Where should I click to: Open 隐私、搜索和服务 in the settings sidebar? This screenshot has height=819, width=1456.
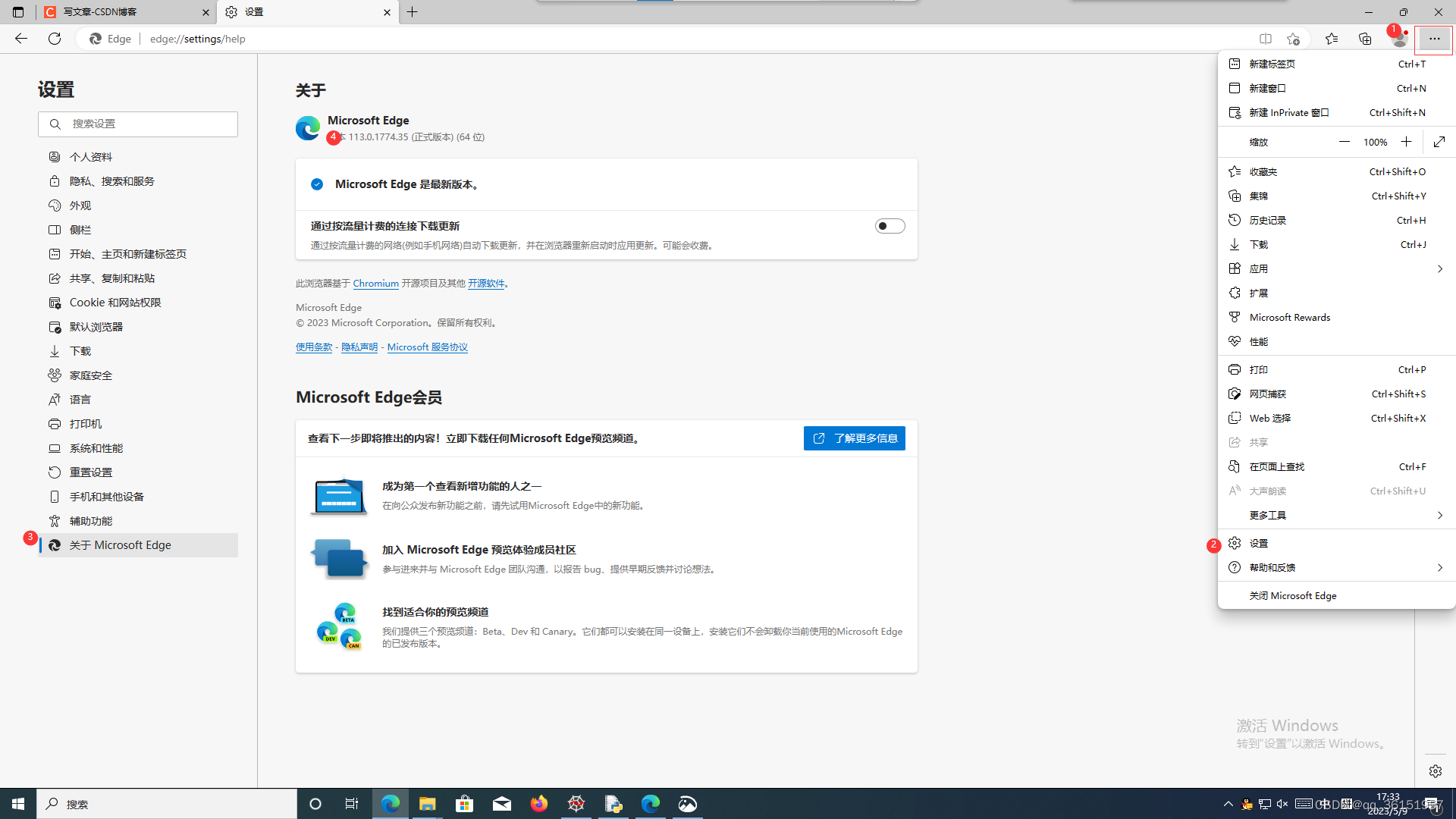click(x=112, y=181)
